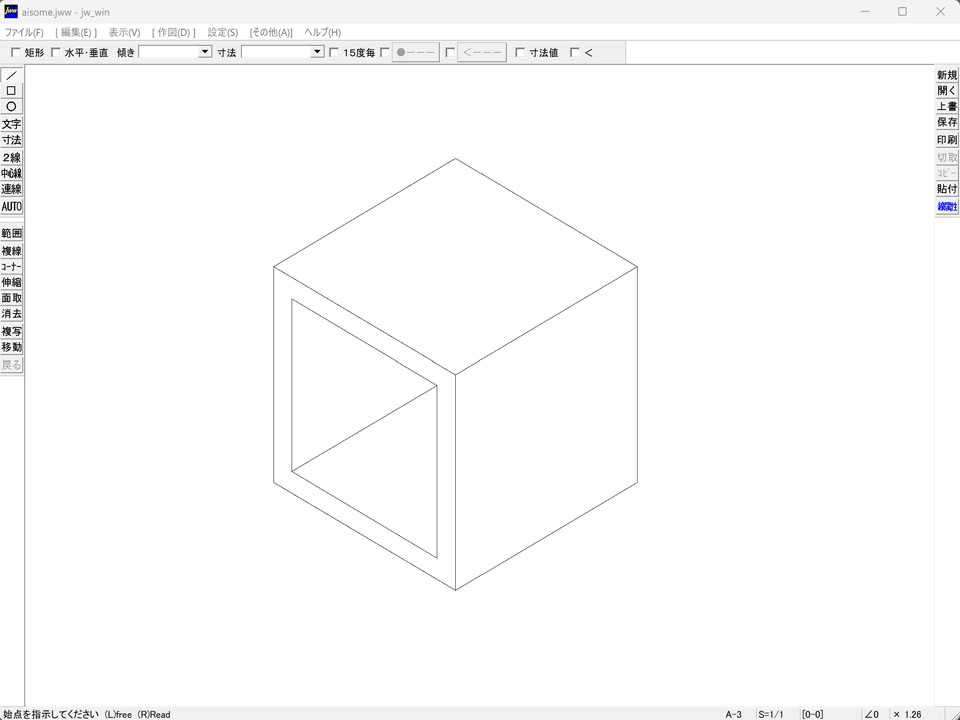The image size is (960, 720).
Task: Click the 線属性 line attribute button
Action: click(x=947, y=207)
